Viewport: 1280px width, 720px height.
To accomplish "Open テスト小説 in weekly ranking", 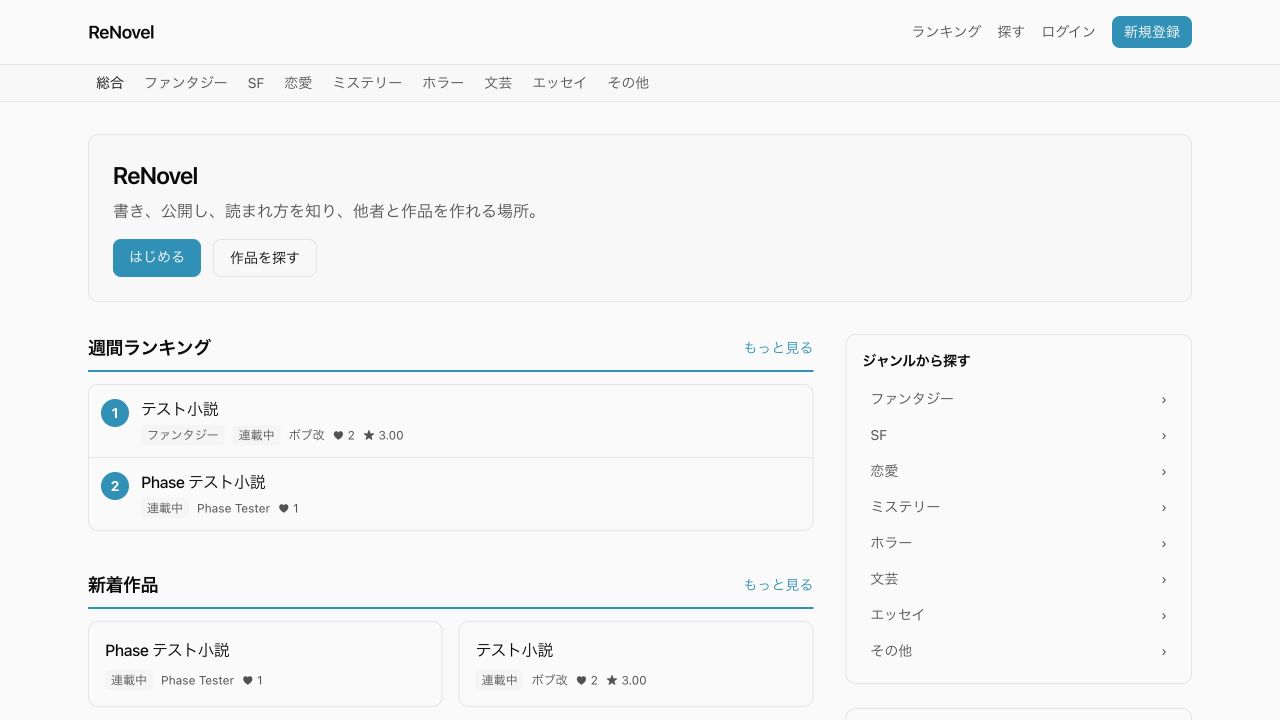I will click(x=180, y=409).
